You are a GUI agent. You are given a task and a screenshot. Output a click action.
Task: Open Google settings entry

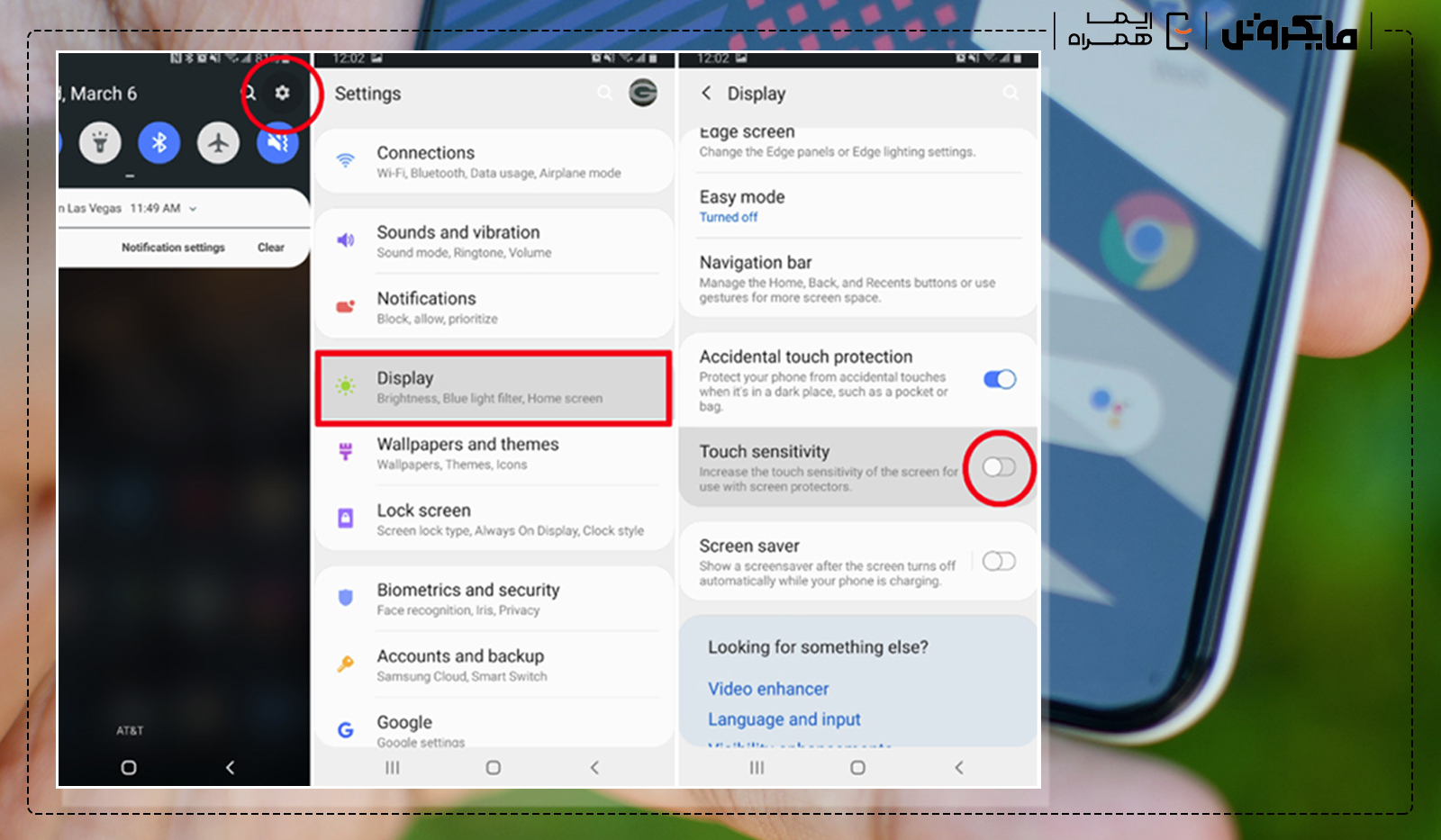[x=494, y=723]
